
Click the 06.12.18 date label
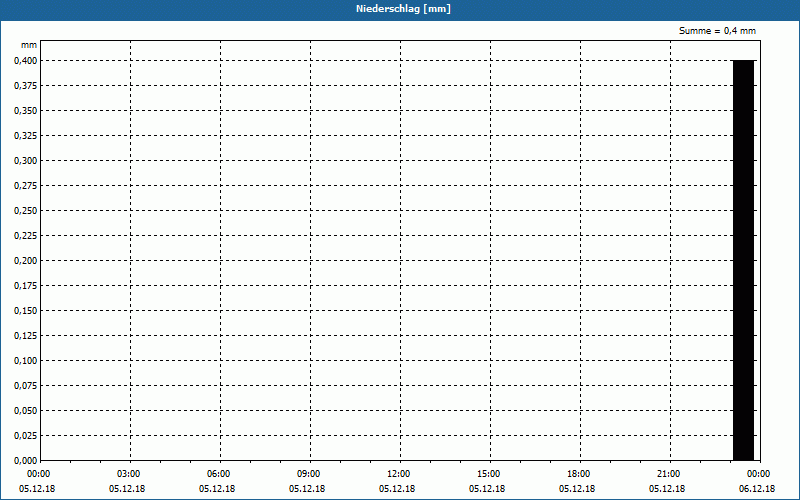pyautogui.click(x=757, y=489)
